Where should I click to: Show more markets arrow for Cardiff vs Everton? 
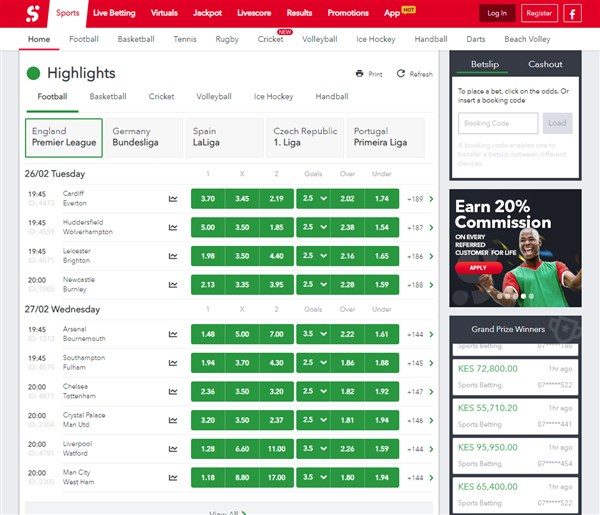(431, 199)
